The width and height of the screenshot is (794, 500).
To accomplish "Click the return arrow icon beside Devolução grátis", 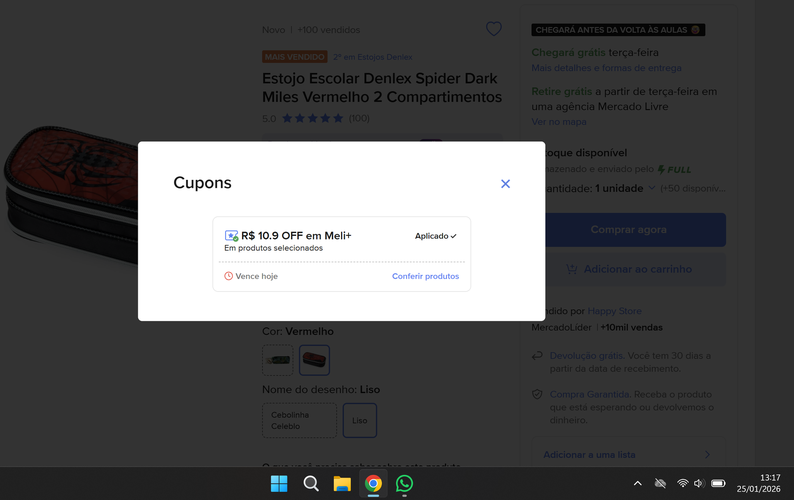I will (537, 356).
